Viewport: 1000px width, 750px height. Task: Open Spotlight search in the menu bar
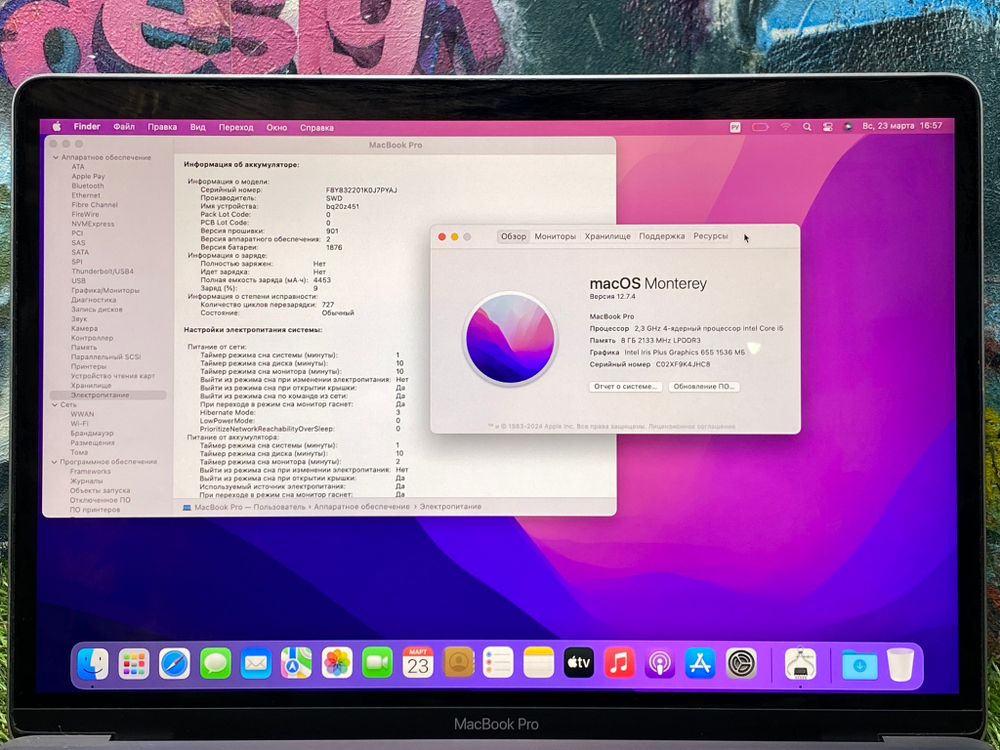coord(807,127)
